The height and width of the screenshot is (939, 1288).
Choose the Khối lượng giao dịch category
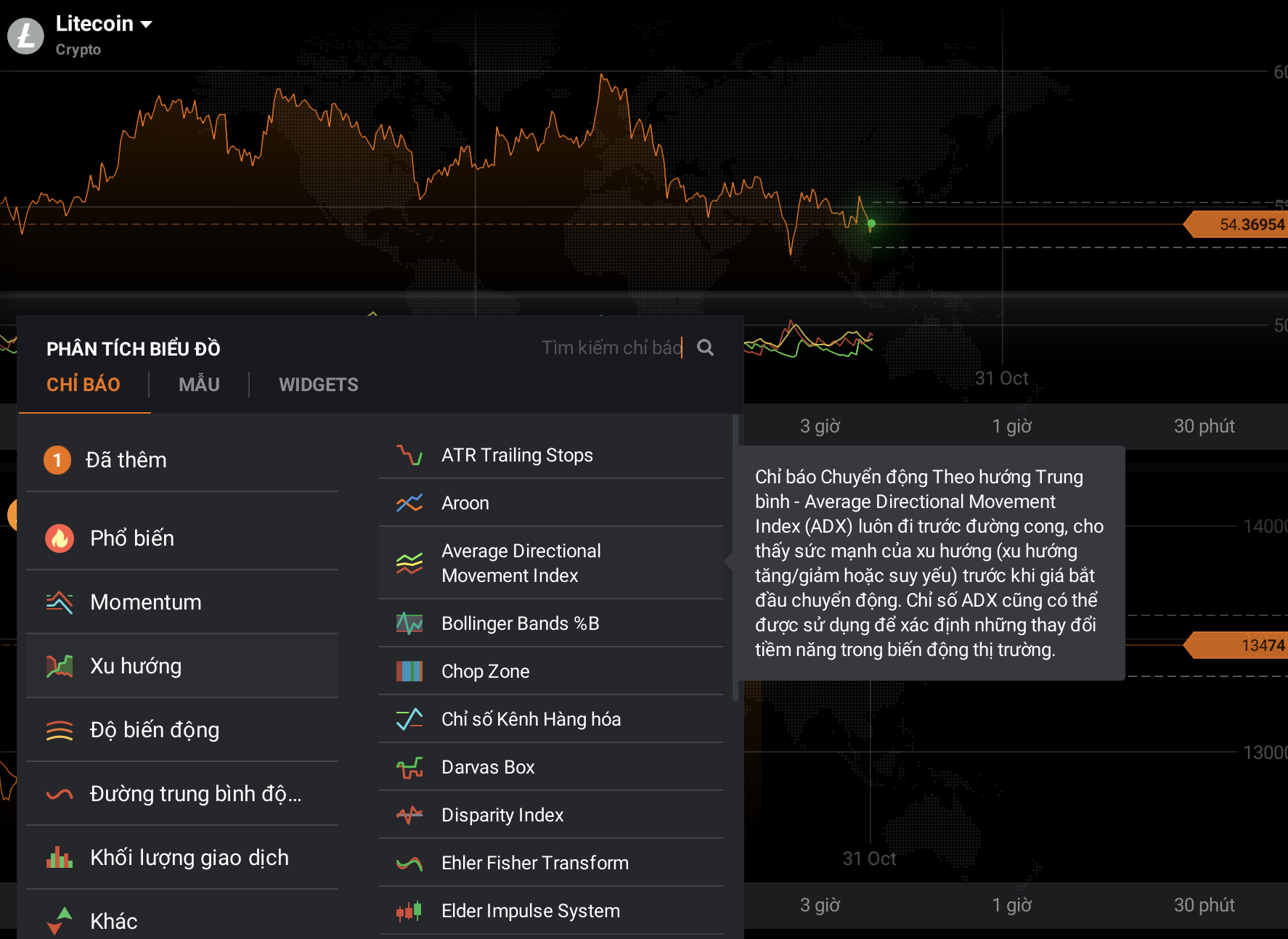tap(189, 858)
